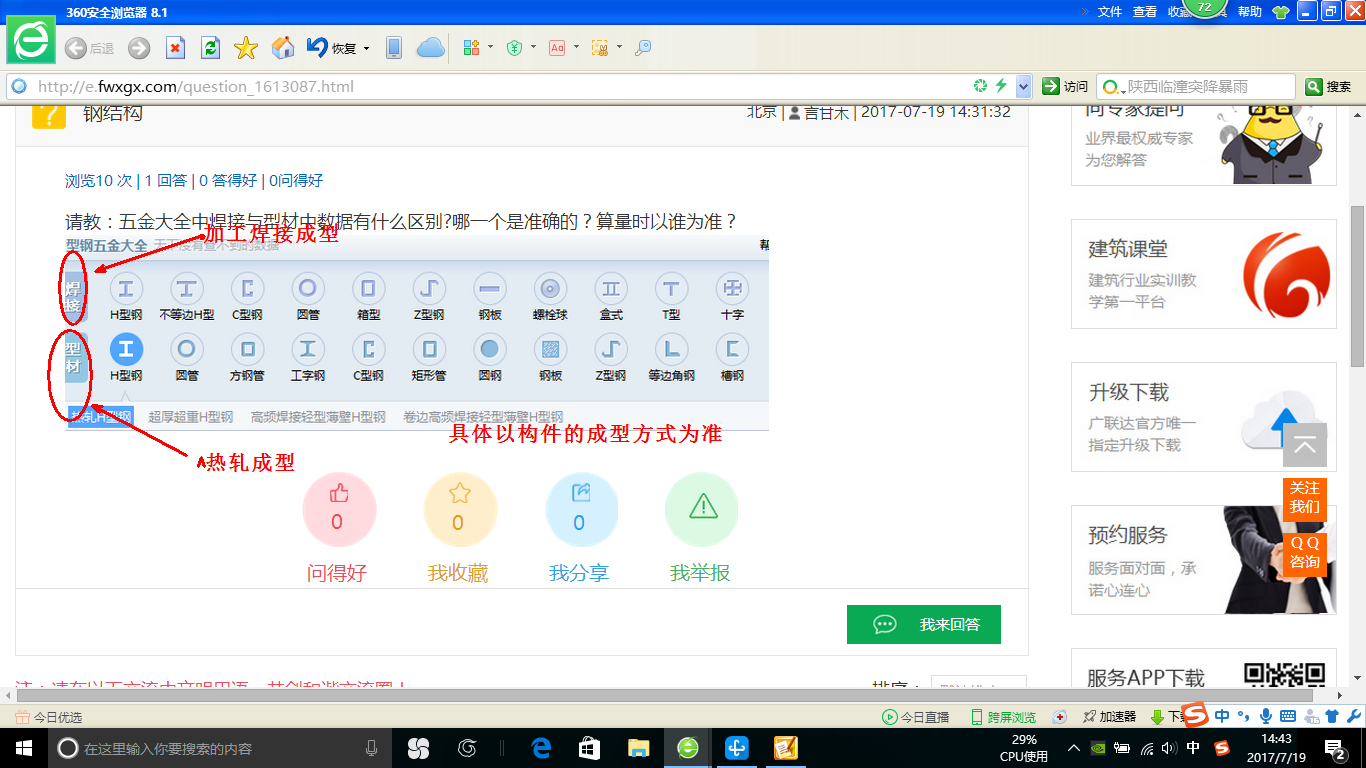Open the 升级下载 sidebar card

[1204, 417]
